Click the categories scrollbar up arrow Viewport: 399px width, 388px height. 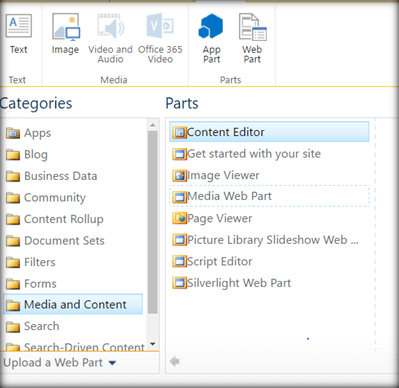(x=153, y=125)
